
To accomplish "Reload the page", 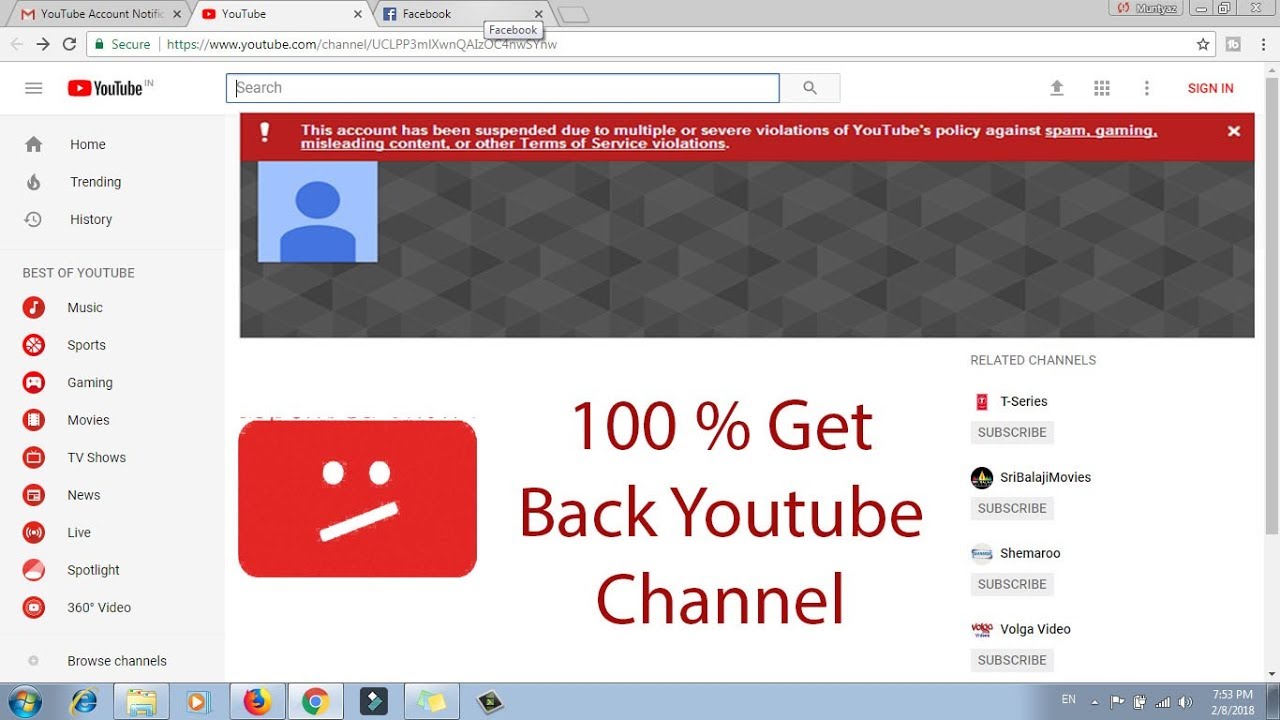I will pyautogui.click(x=69, y=44).
